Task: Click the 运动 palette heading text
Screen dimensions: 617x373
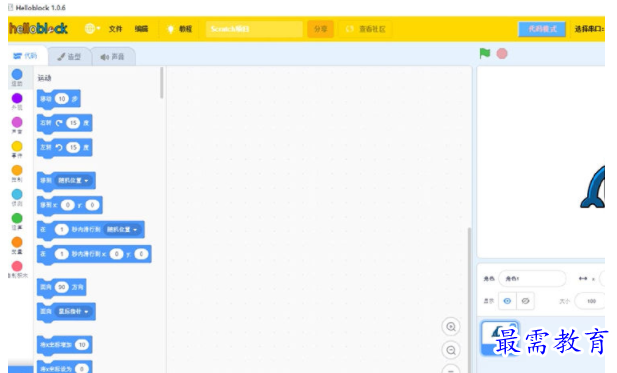Action: 44,78
